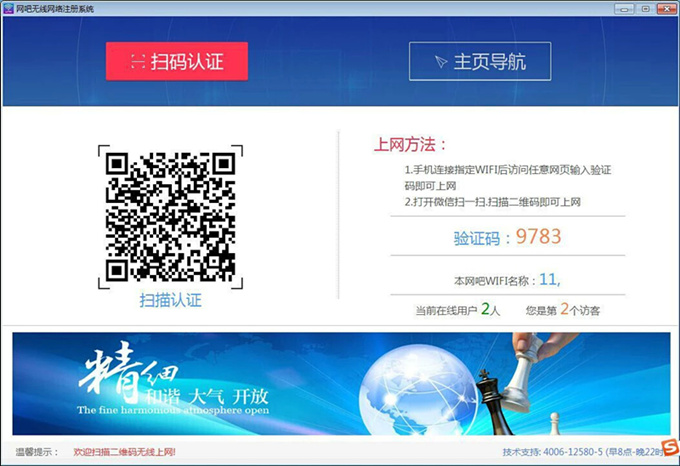Screen dimensions: 680x466
Task: Click the WIFI name value 11,
Action: (550, 280)
